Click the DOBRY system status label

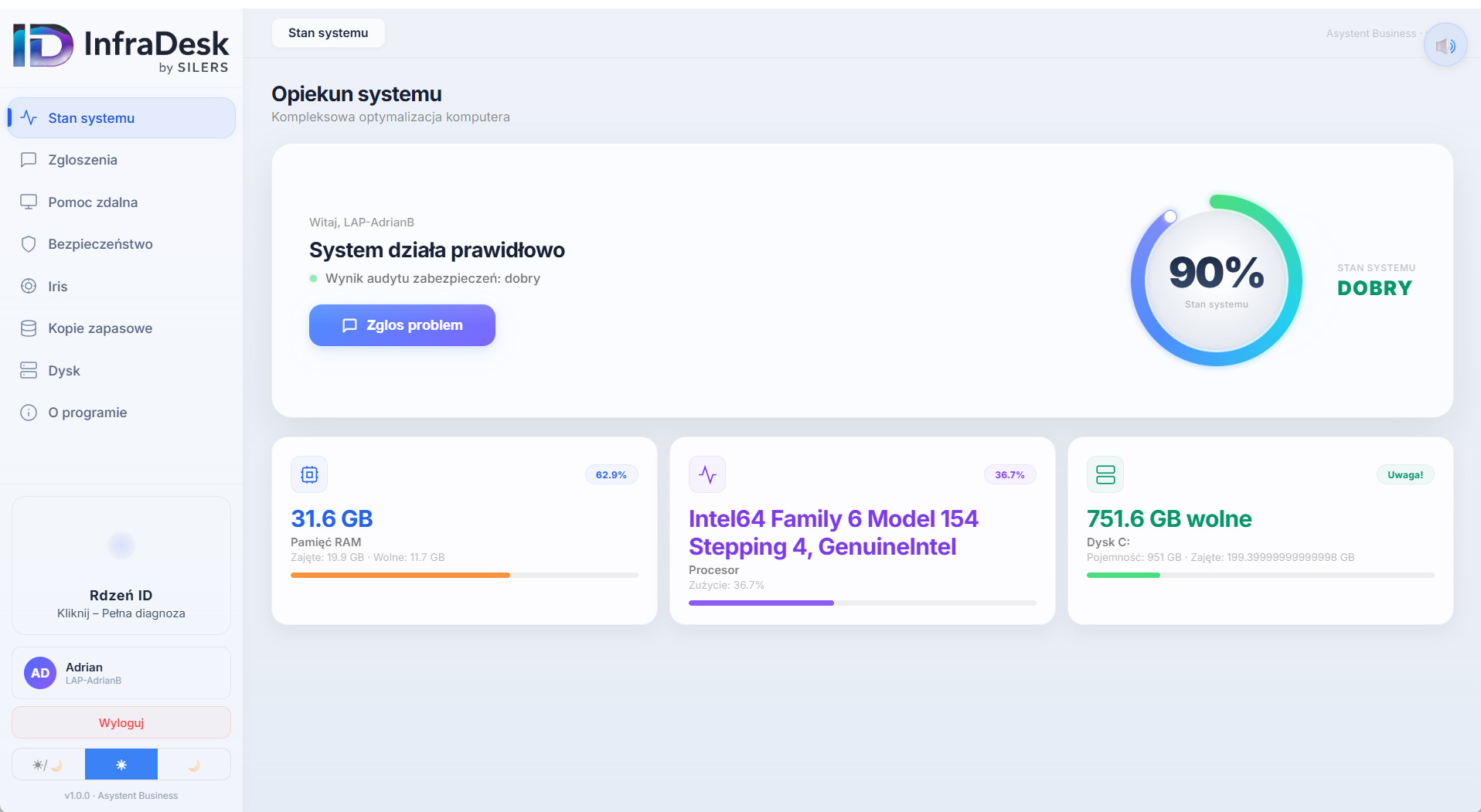1374,288
